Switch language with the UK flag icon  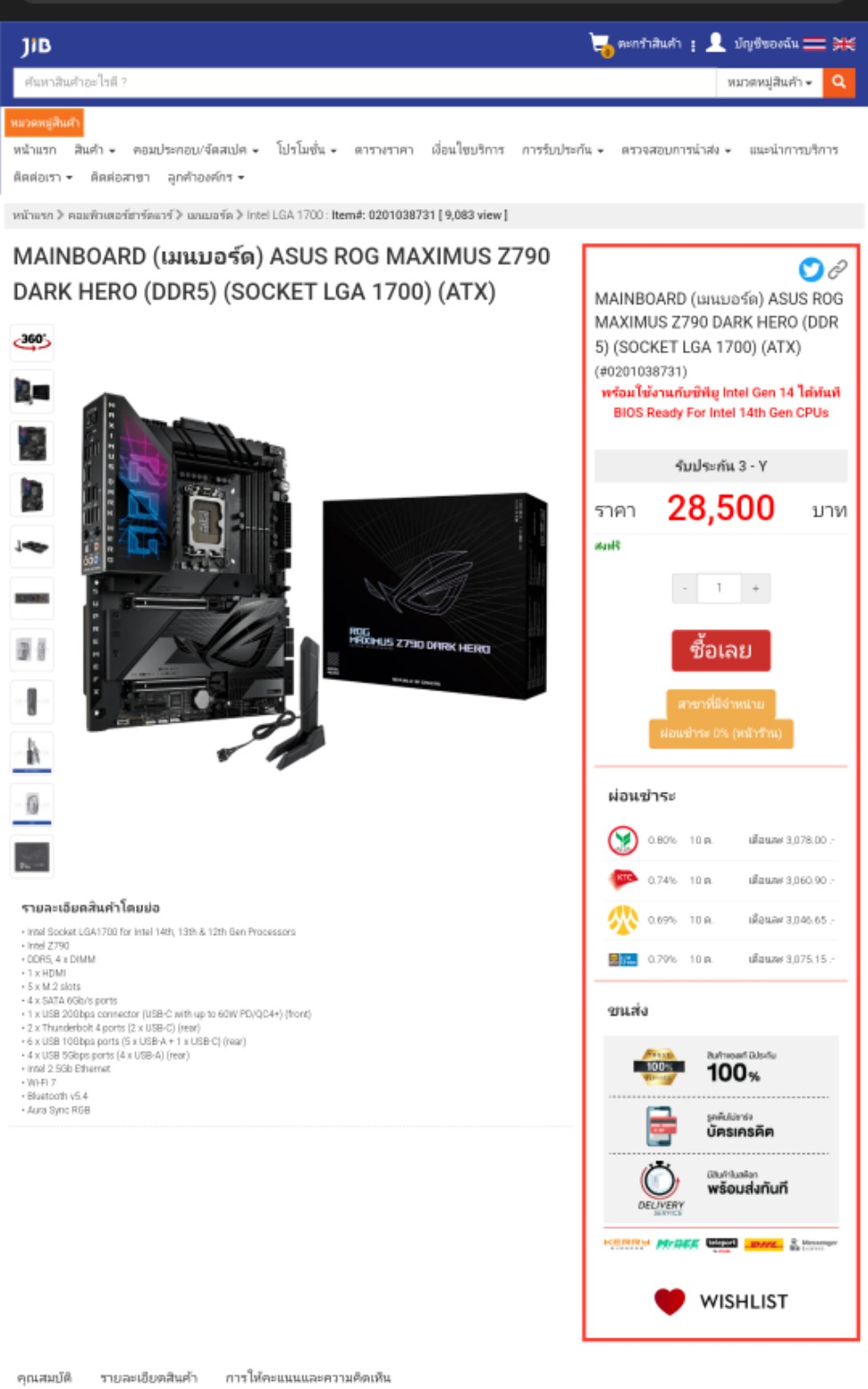point(843,44)
